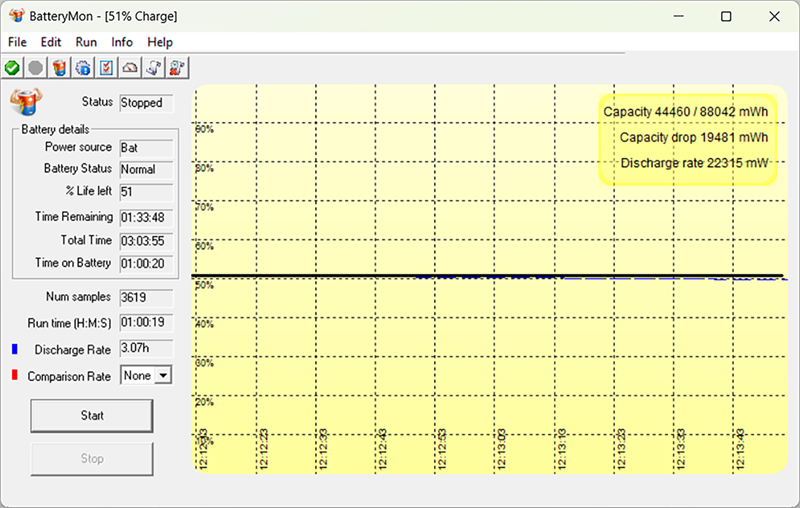
Task: Click the Start button
Action: tap(92, 416)
